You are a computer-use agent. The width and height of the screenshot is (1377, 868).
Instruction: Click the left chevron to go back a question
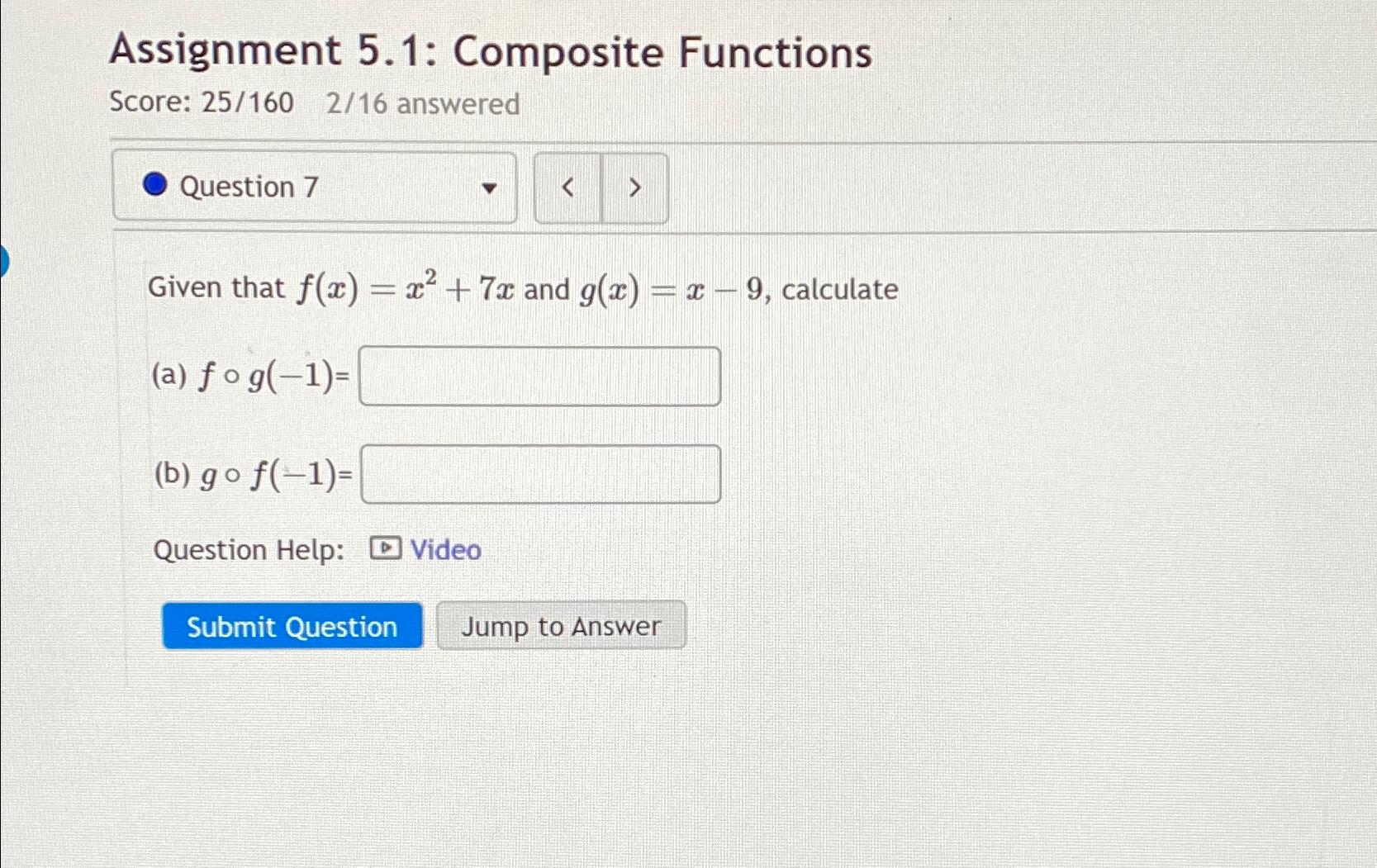567,187
